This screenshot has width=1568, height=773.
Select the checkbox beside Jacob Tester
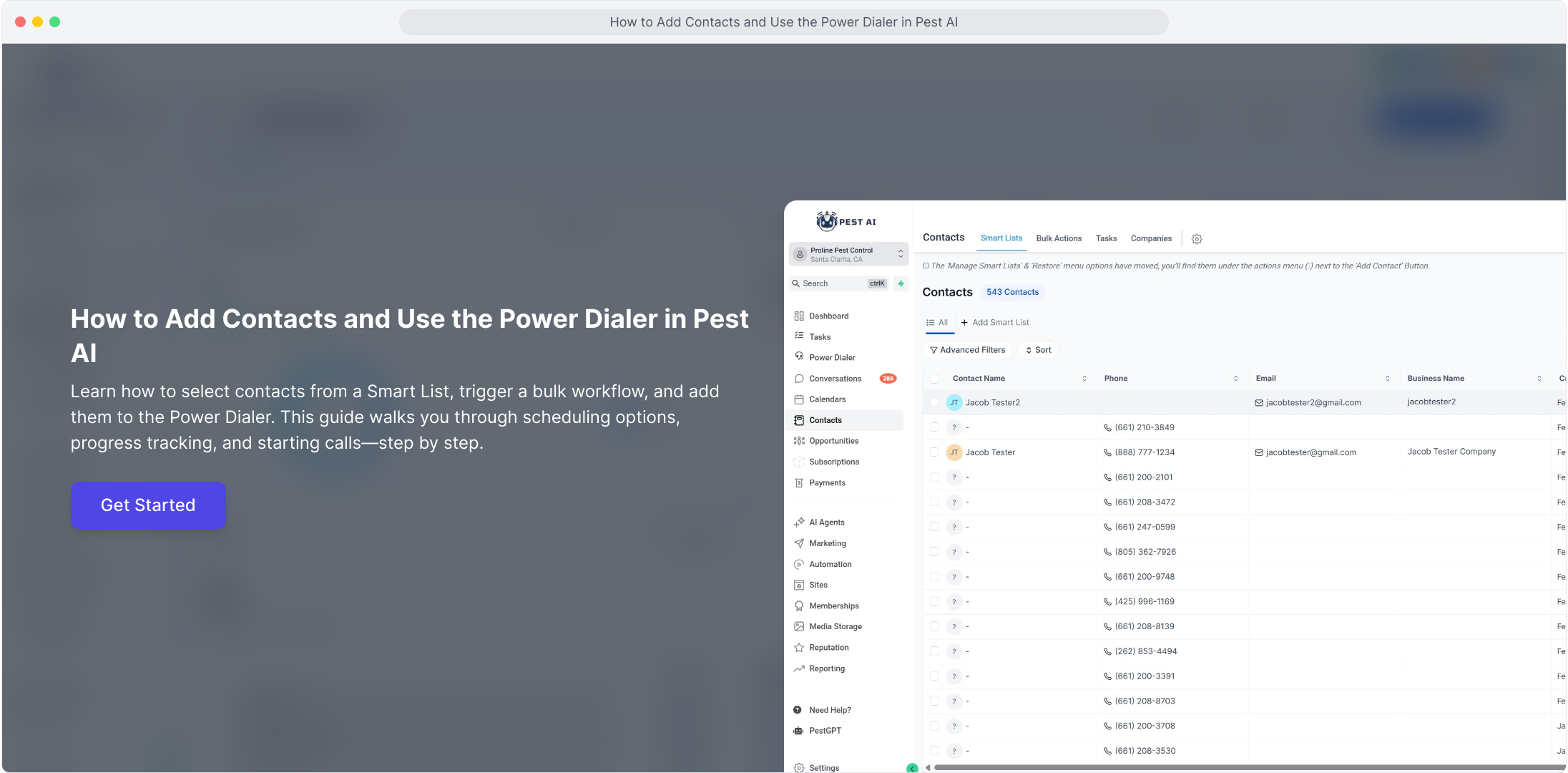point(934,452)
